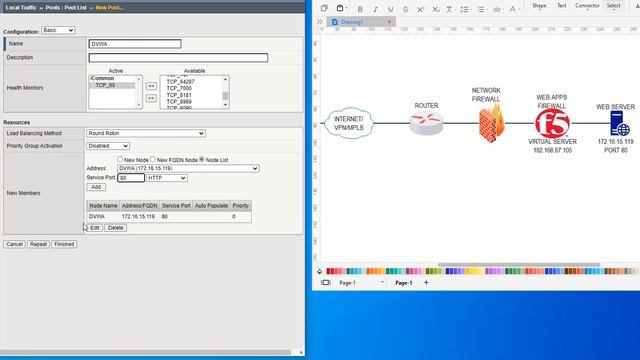Select the Router shape in the diagram
Screen dimensions: 640x360
coord(426,124)
